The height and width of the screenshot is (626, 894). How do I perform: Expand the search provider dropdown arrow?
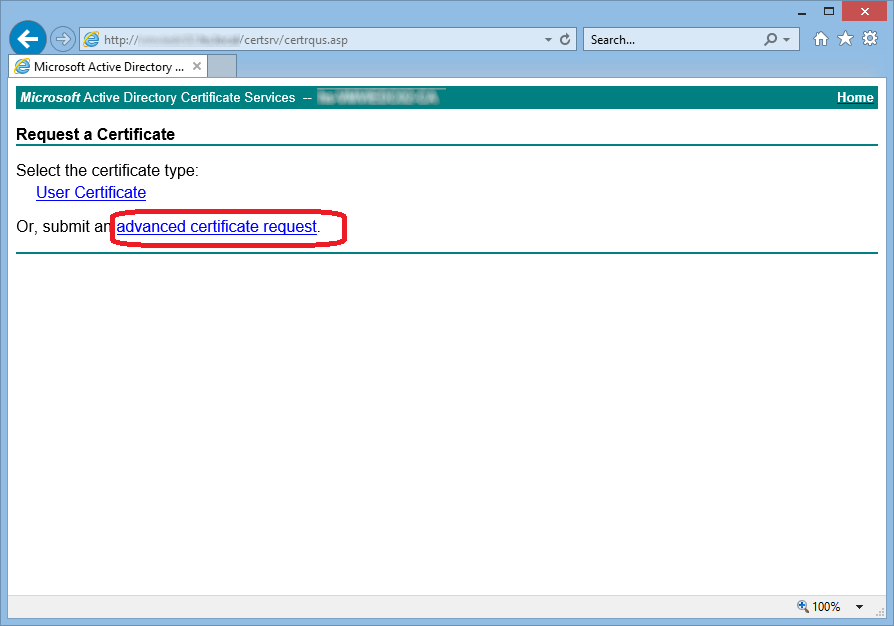(x=786, y=40)
